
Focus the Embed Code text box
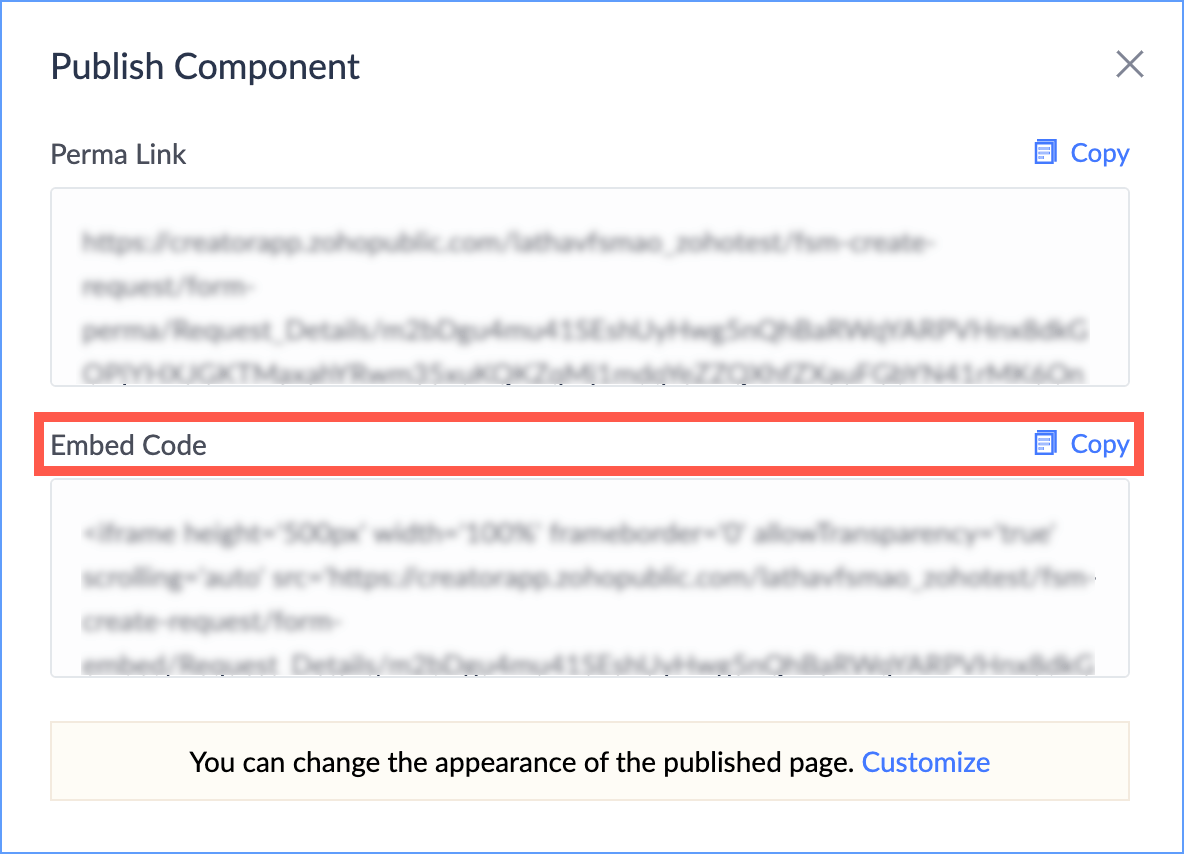pyautogui.click(x=590, y=578)
